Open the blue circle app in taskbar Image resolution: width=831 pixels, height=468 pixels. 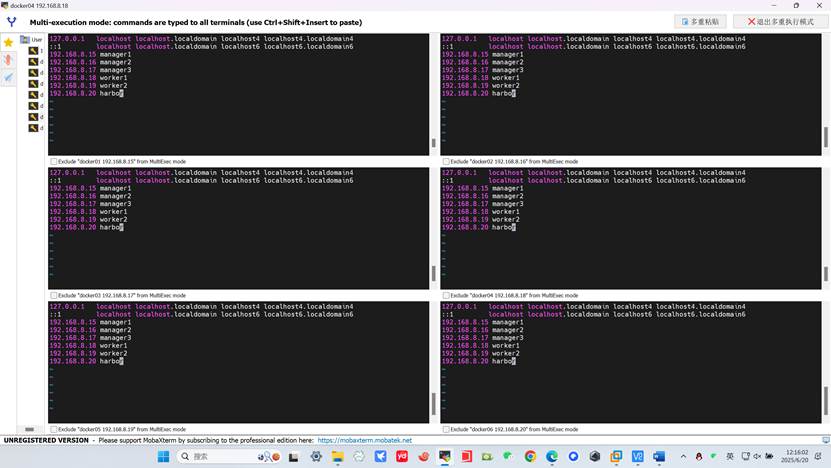pyautogui.click(x=573, y=456)
